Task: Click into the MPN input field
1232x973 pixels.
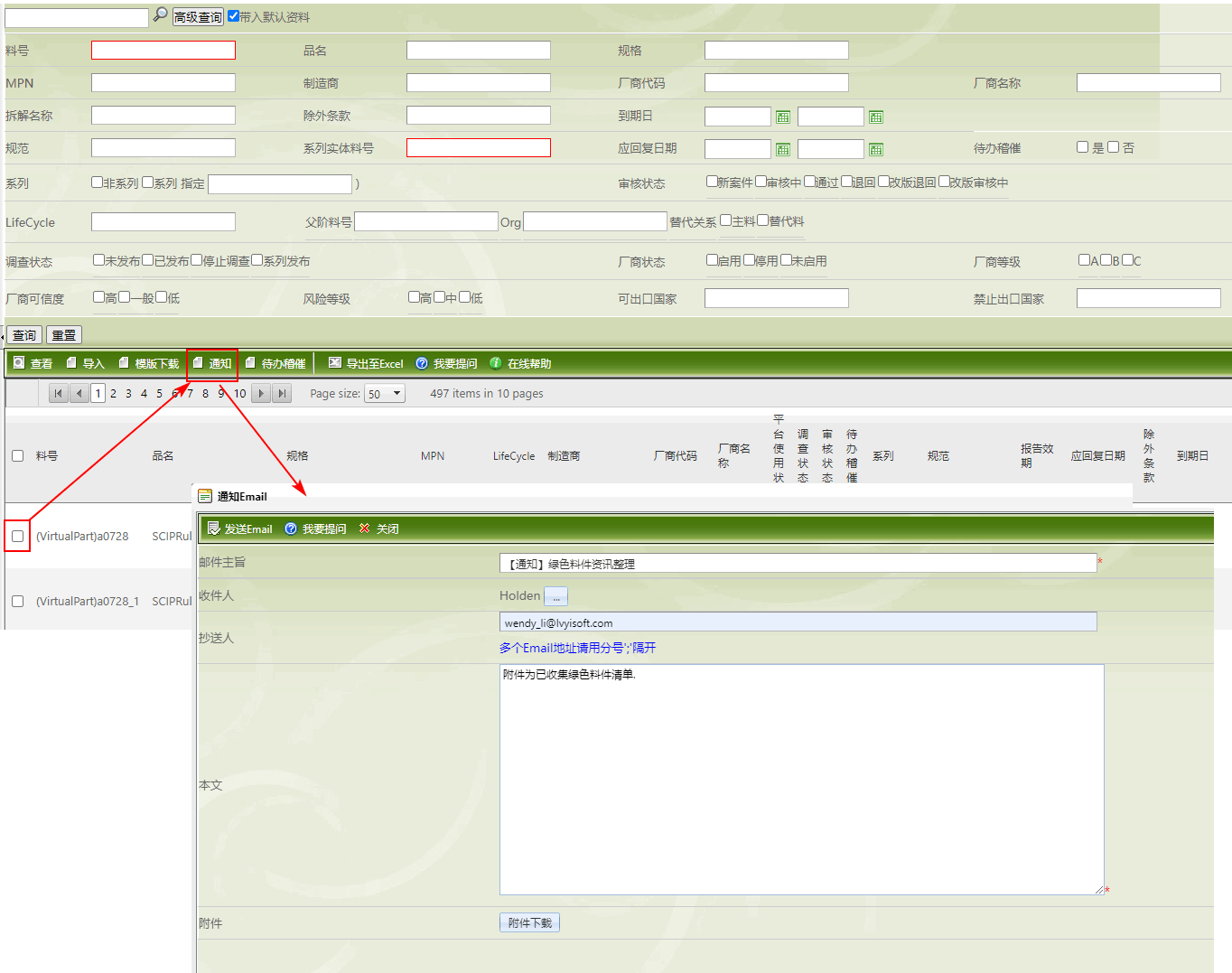Action: tap(163, 83)
